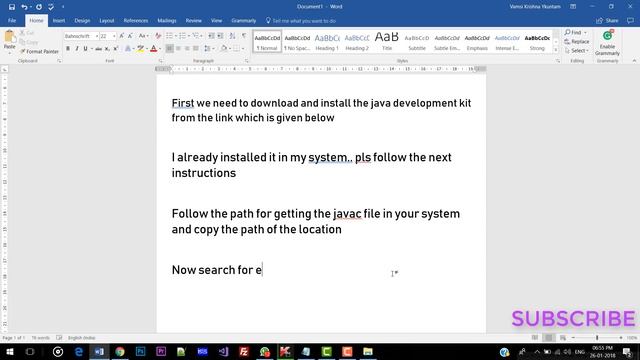The width and height of the screenshot is (640, 360).
Task: Switch to Read Mode view icon
Action: coord(535,338)
